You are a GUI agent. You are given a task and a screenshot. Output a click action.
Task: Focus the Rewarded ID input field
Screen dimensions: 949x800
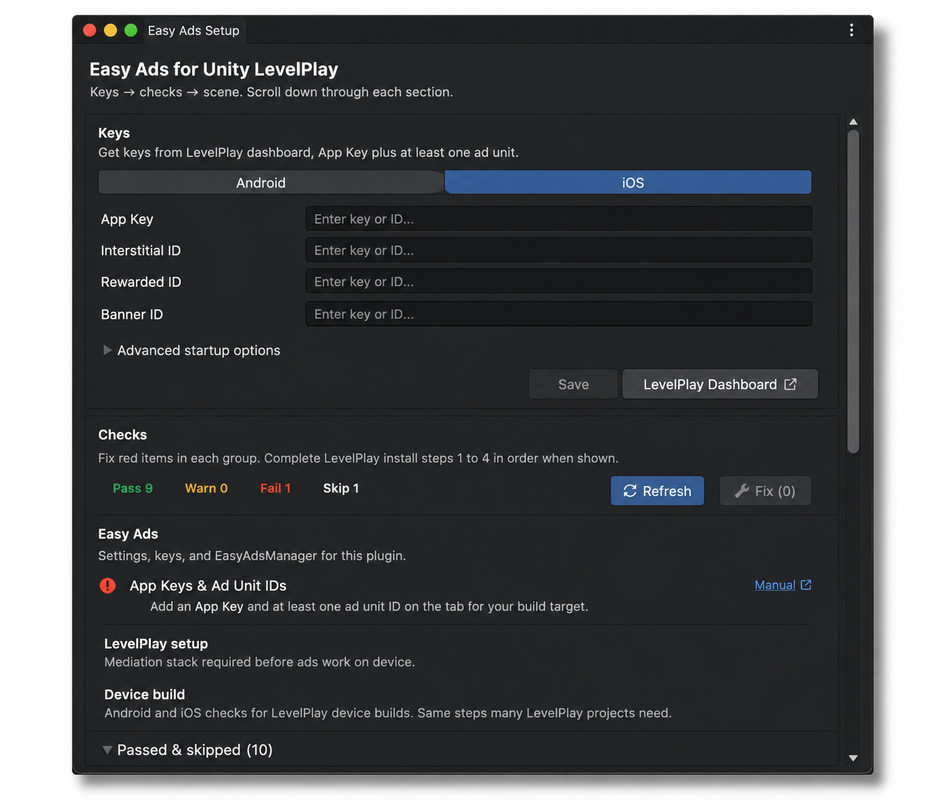(x=558, y=282)
